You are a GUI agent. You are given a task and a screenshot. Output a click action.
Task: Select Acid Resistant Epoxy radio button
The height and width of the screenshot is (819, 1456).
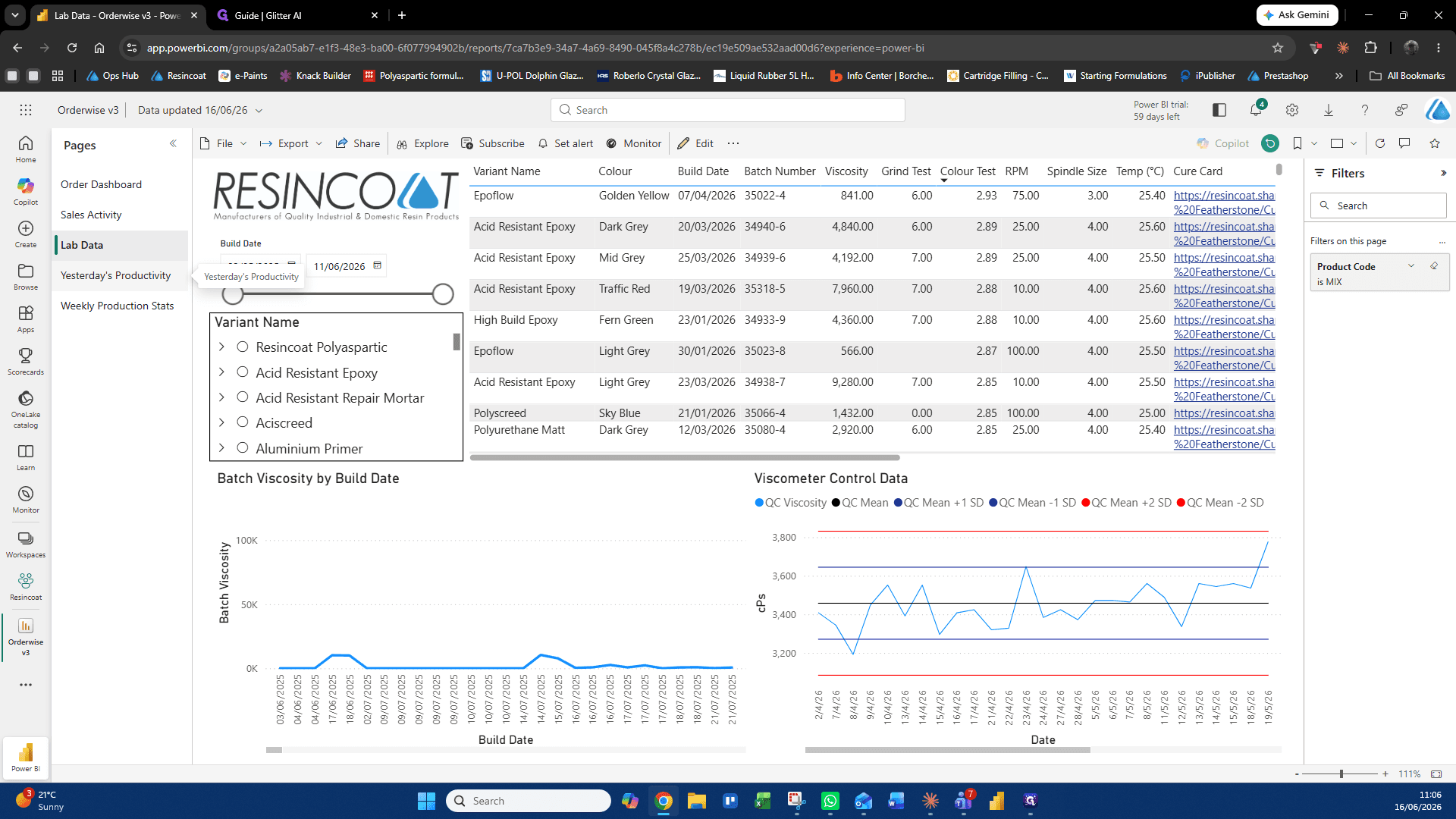click(x=243, y=372)
